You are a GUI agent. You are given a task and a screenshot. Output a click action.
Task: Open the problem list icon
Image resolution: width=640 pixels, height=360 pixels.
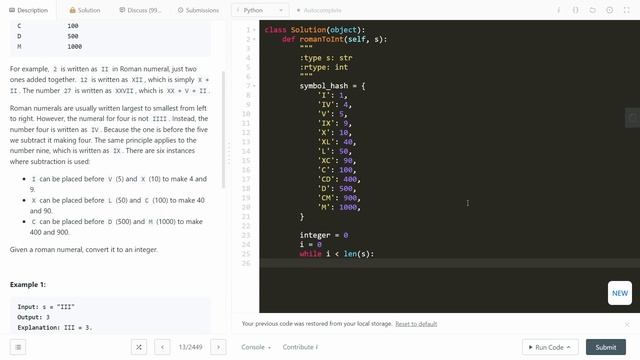[18, 347]
